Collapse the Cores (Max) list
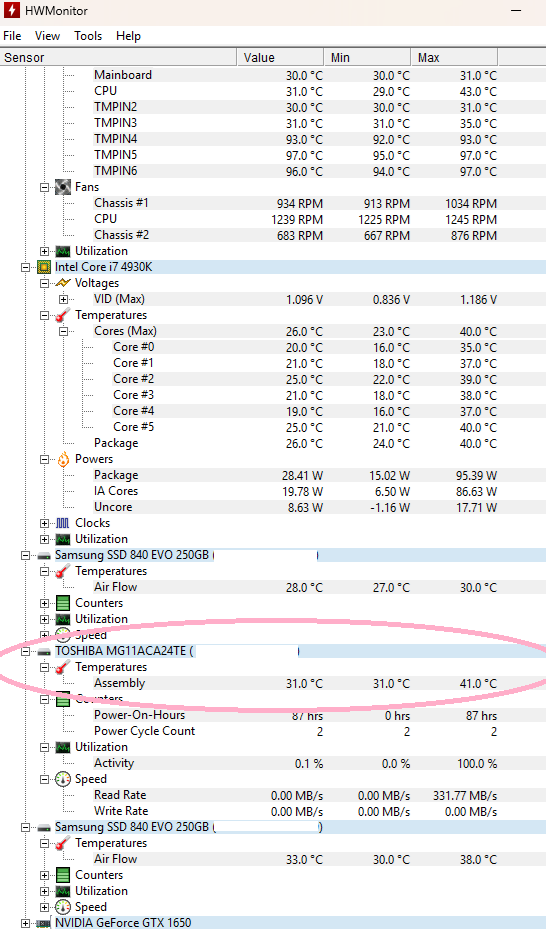 tap(63, 331)
